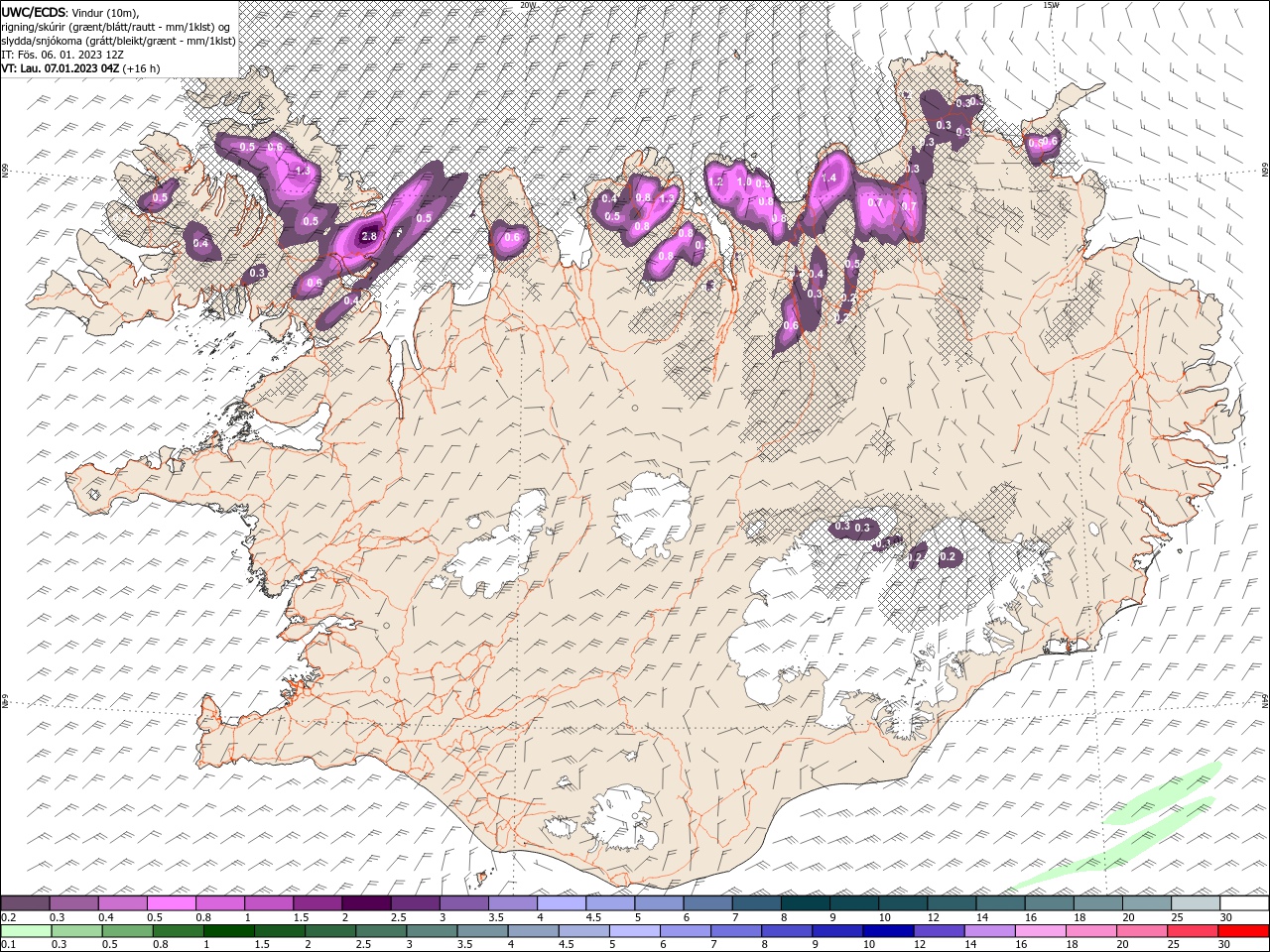This screenshot has height=952, width=1270.
Task: Click the 'slydda/snjókoma' description line
Action: click(x=118, y=41)
